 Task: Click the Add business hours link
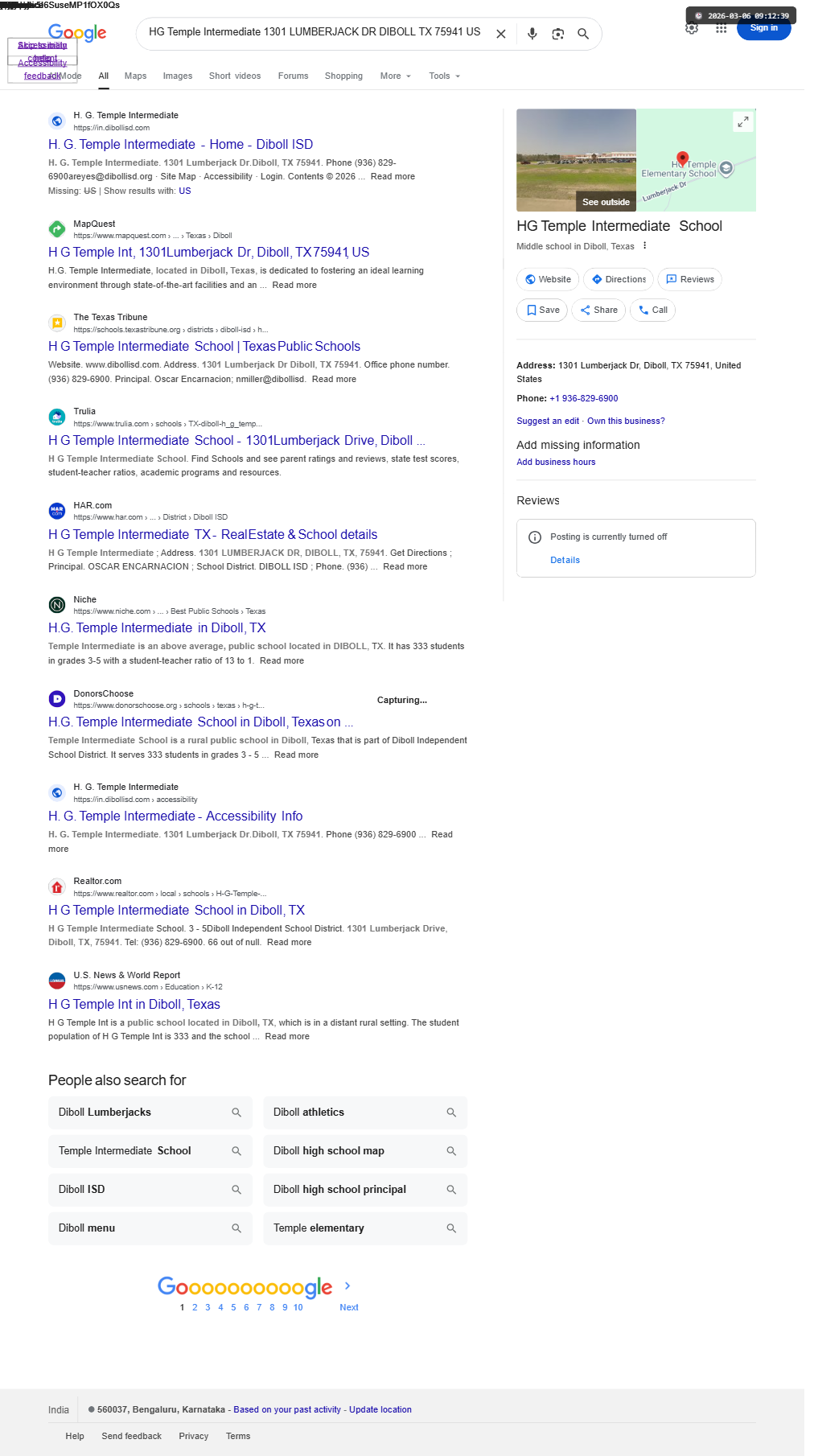coord(556,462)
